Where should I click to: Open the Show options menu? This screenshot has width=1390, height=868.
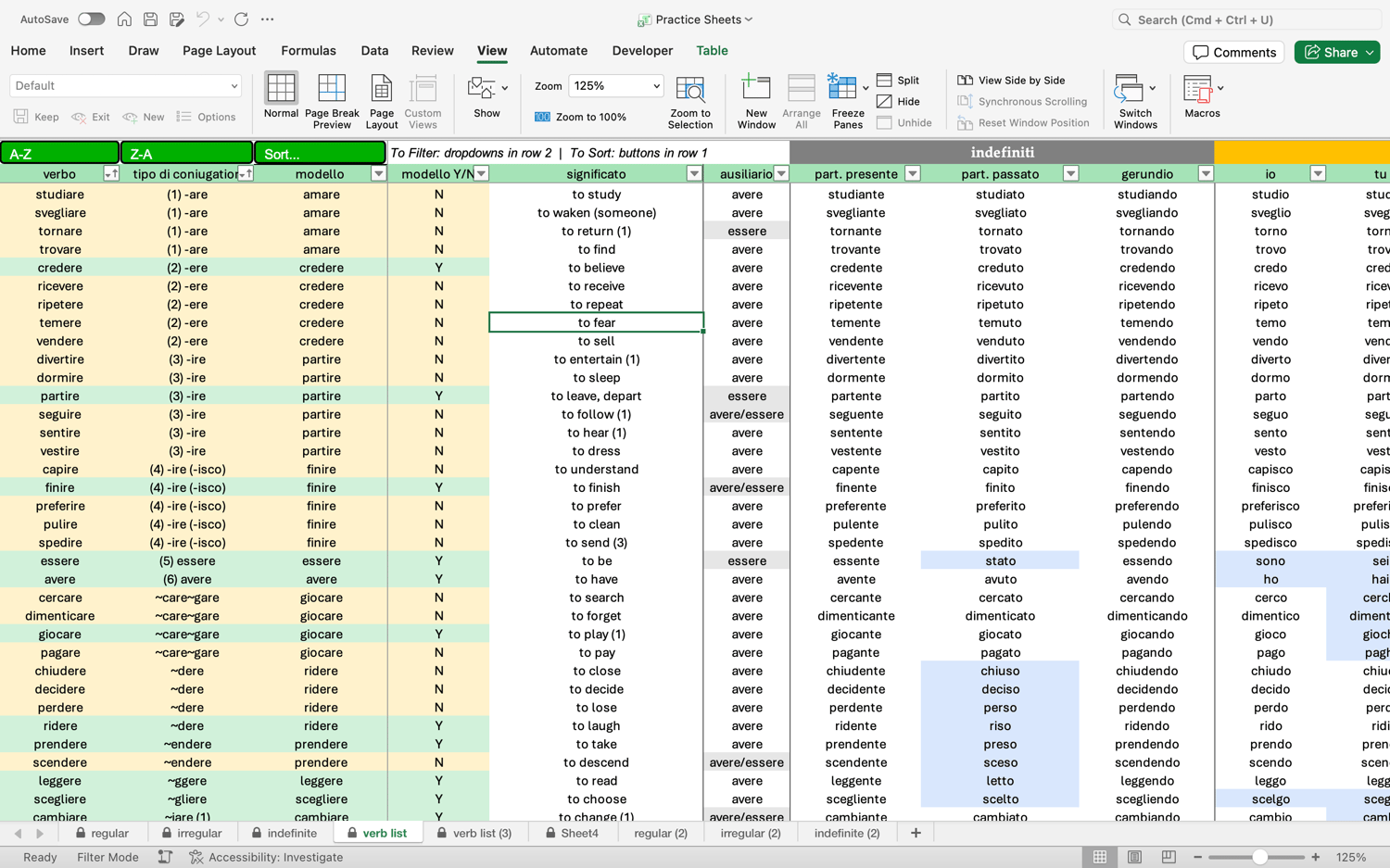click(x=487, y=96)
